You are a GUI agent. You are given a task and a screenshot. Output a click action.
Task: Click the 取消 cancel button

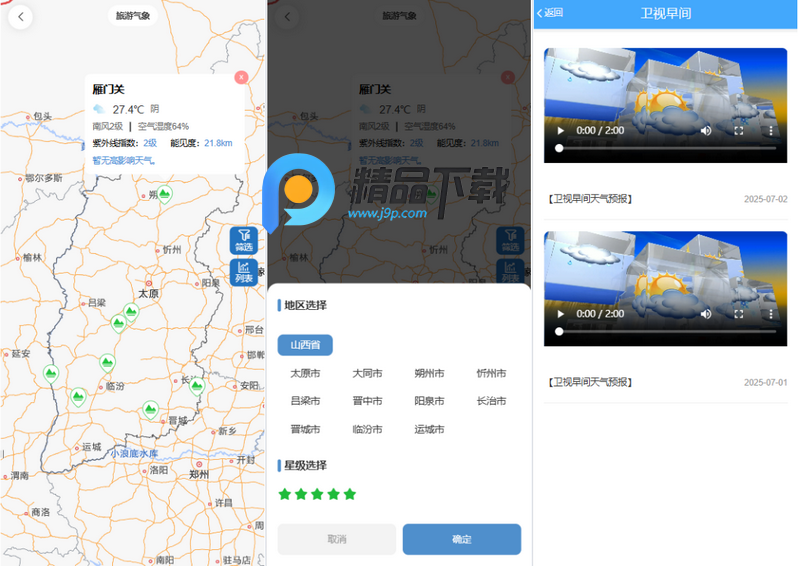coord(337,539)
